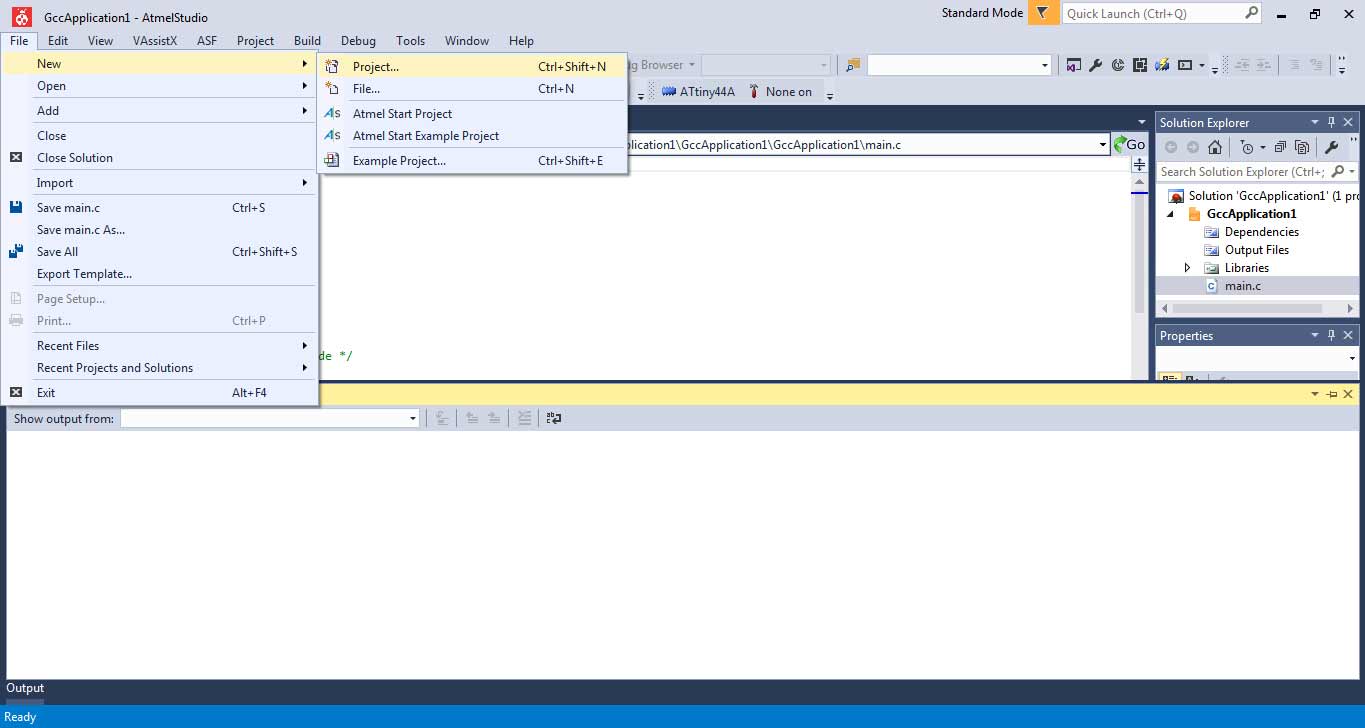Expand the Add submenu
This screenshot has height=728, width=1365.
[x=159, y=110]
